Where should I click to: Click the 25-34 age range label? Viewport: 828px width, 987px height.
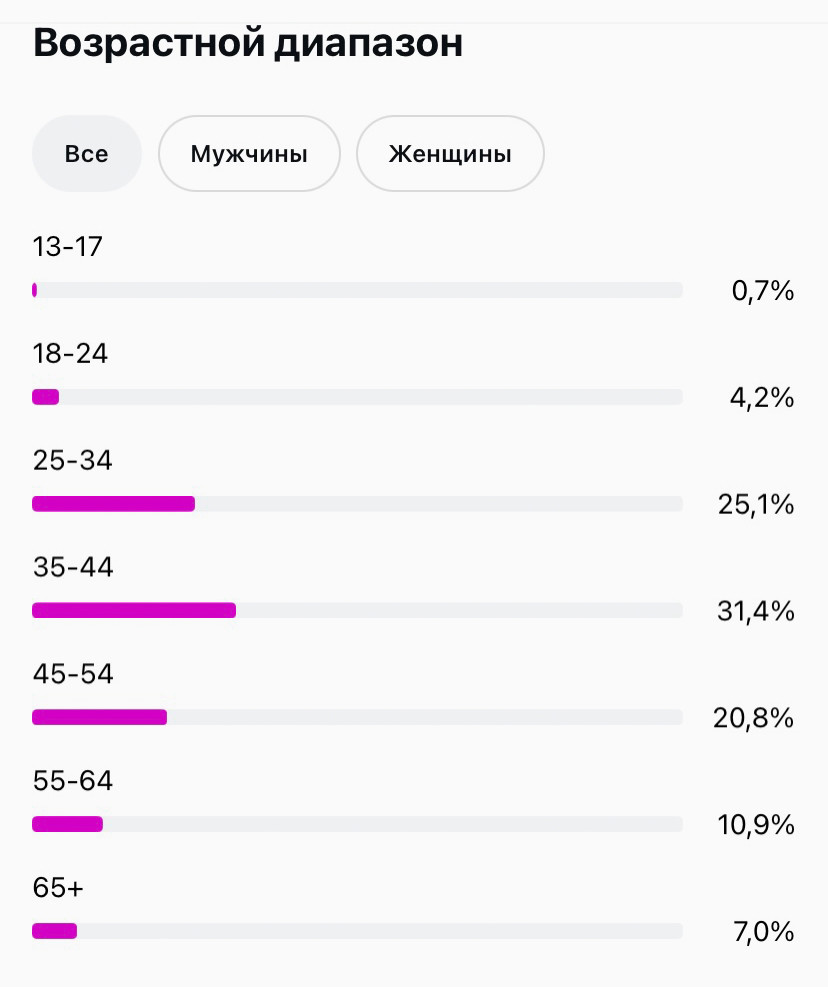point(72,460)
